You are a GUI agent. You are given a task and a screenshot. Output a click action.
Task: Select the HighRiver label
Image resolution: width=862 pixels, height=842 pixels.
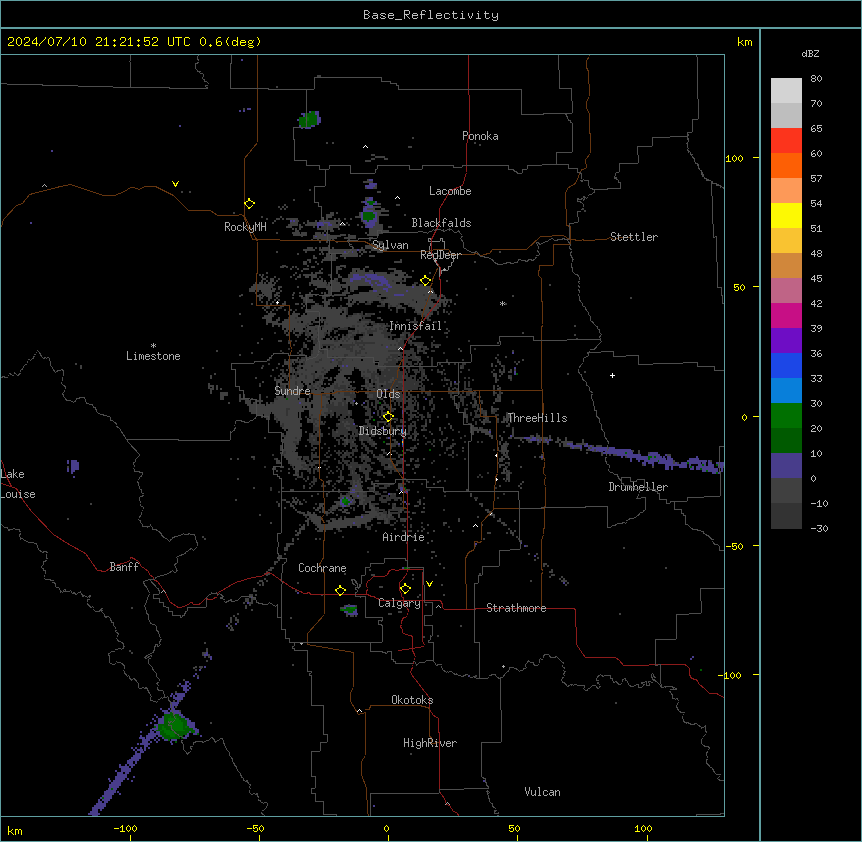point(430,743)
